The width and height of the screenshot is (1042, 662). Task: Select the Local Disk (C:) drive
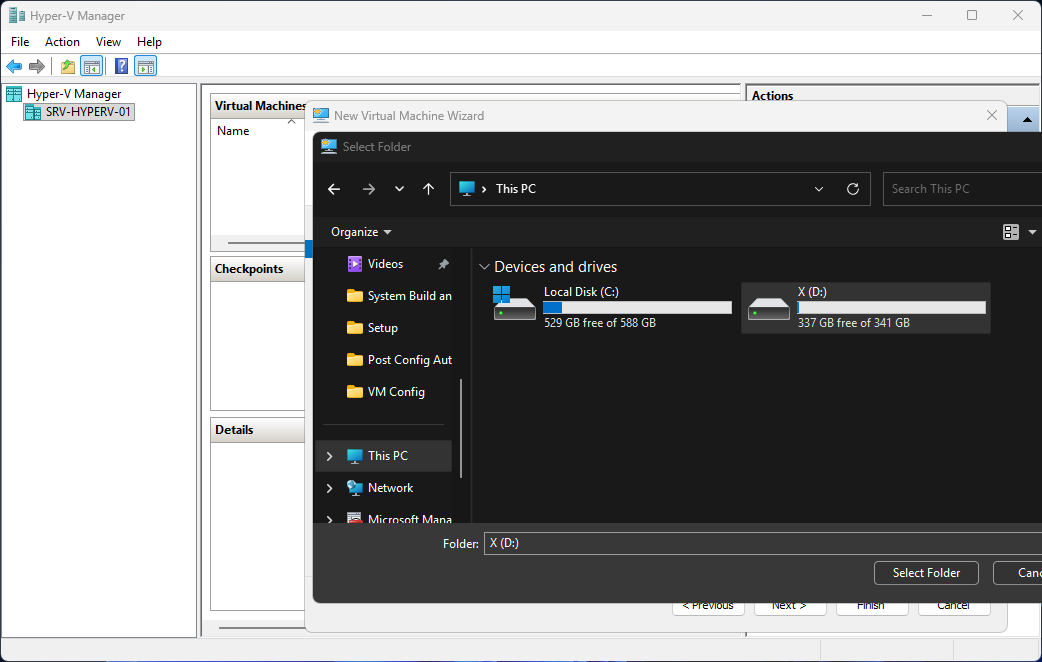612,307
